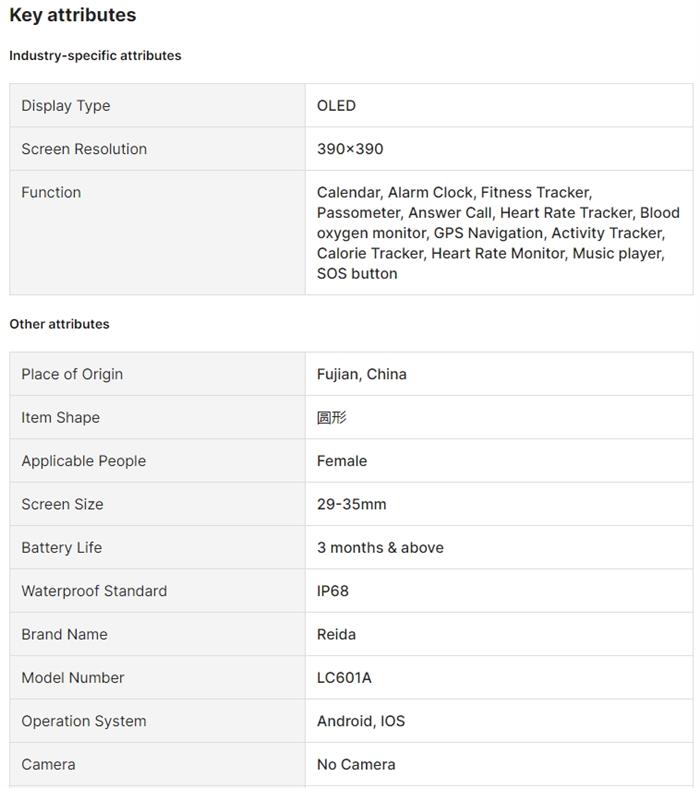Screen dimensions: 700x788
Task: Click the OLED value cell
Action: (x=336, y=106)
